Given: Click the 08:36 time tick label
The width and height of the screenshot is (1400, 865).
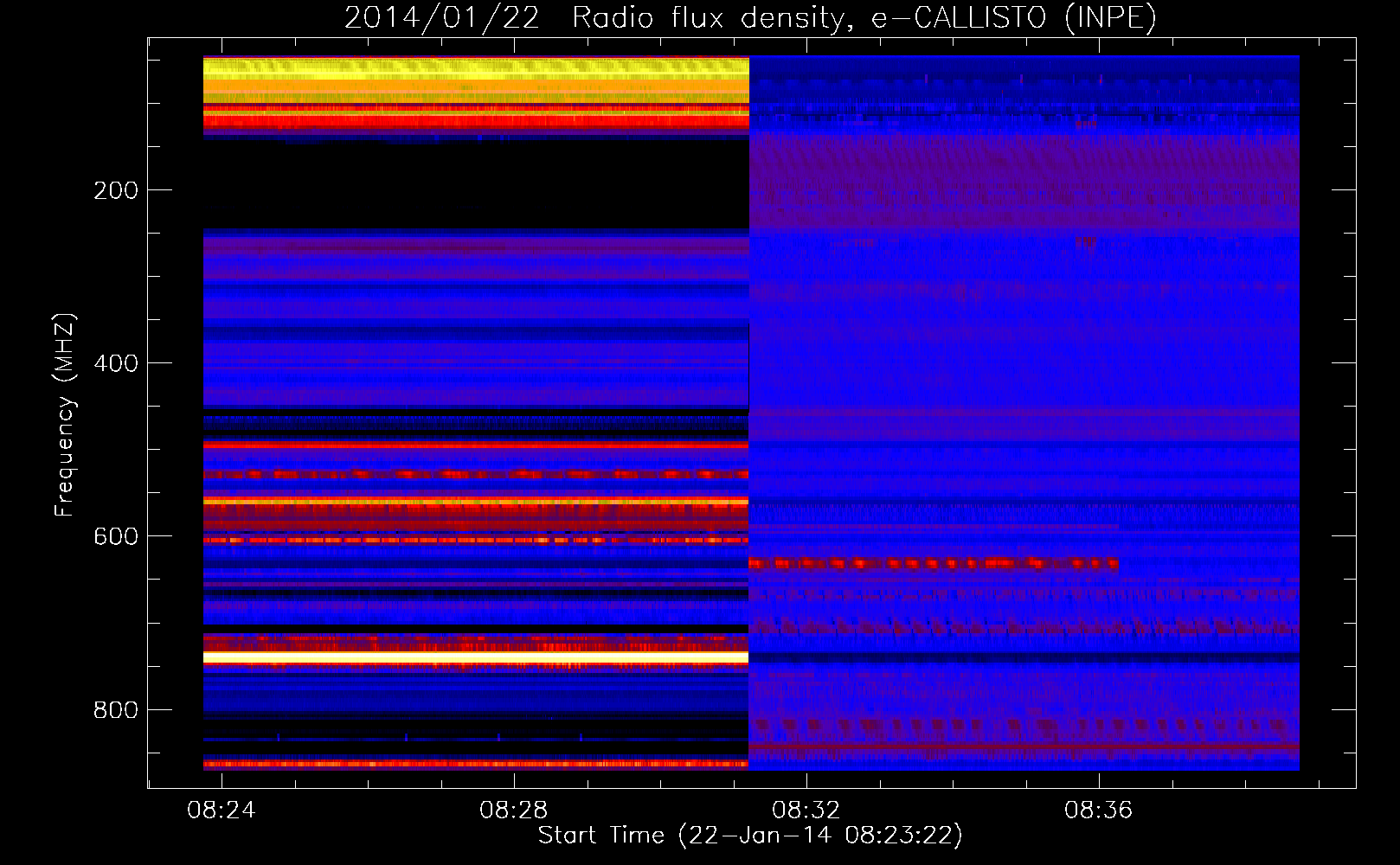Looking at the screenshot, I should click(x=1099, y=811).
